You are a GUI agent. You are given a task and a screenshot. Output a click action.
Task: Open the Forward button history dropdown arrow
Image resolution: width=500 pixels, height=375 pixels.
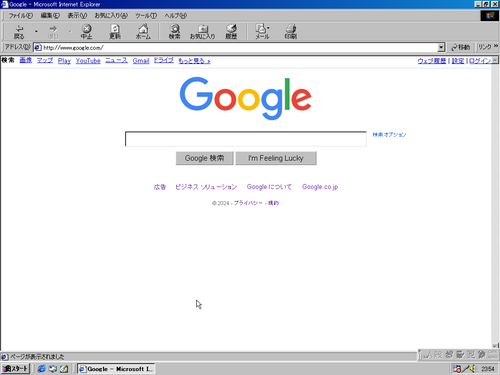coord(70,32)
